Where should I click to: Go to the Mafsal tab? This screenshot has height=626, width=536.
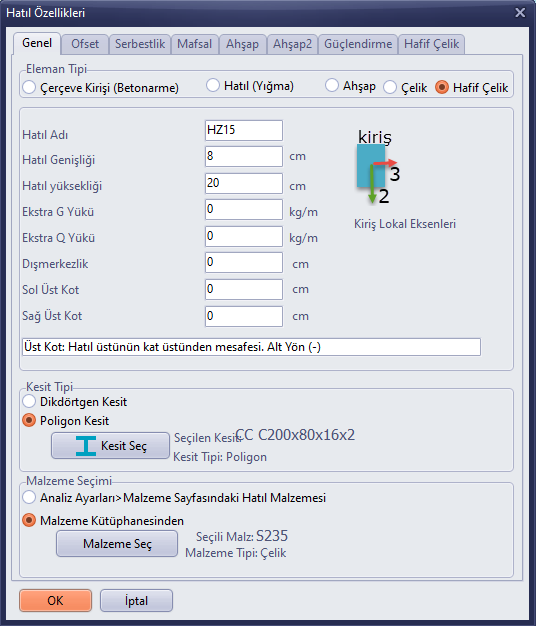click(x=195, y=44)
